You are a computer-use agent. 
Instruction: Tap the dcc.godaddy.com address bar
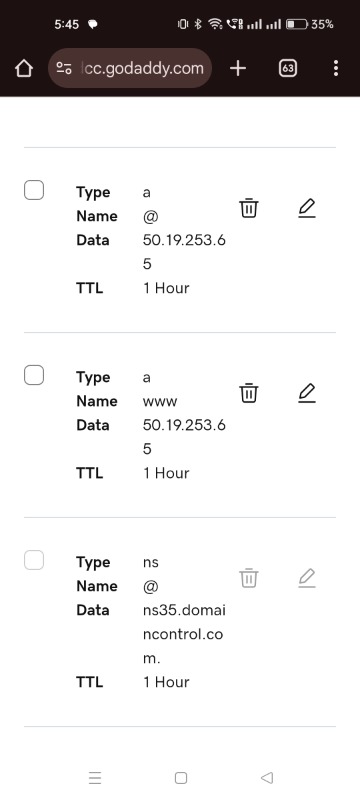130,68
